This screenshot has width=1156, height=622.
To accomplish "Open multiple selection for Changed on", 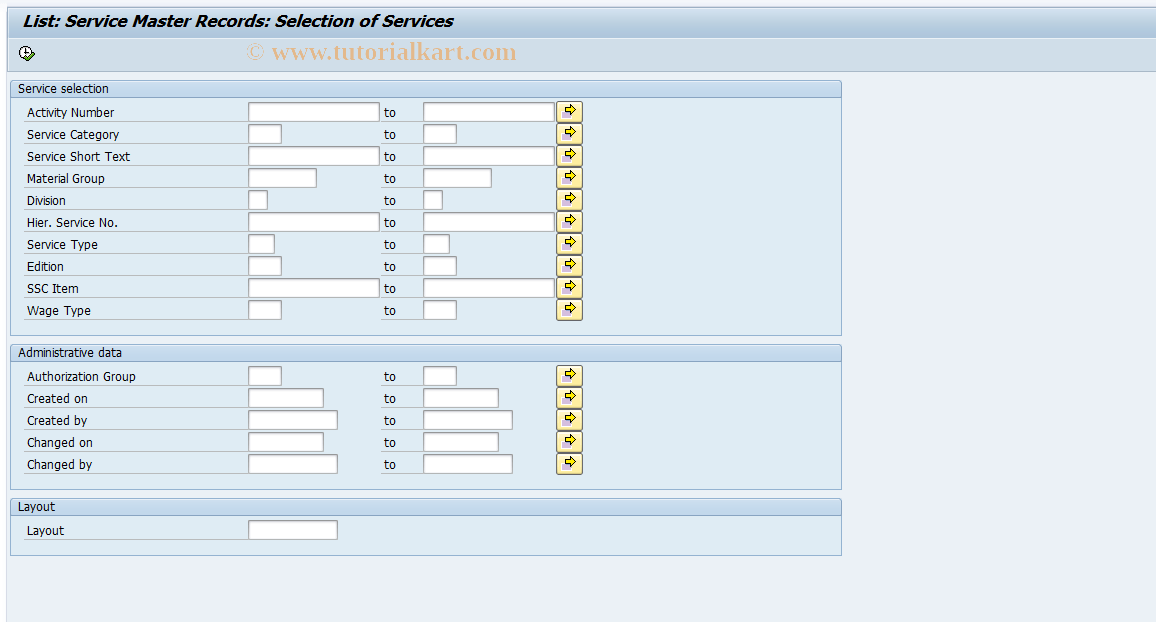I will pos(569,441).
